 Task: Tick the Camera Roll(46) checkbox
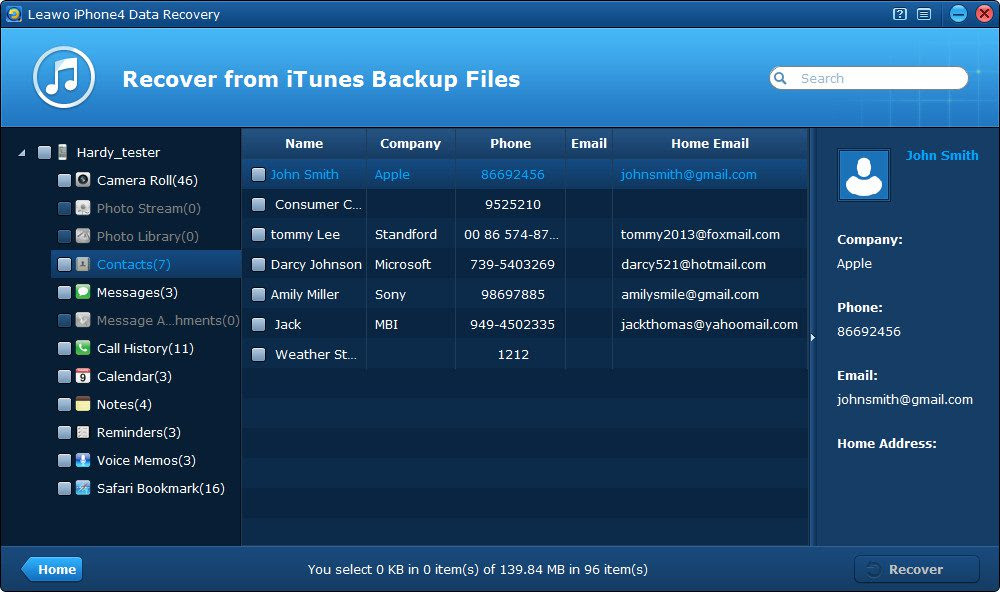[64, 181]
